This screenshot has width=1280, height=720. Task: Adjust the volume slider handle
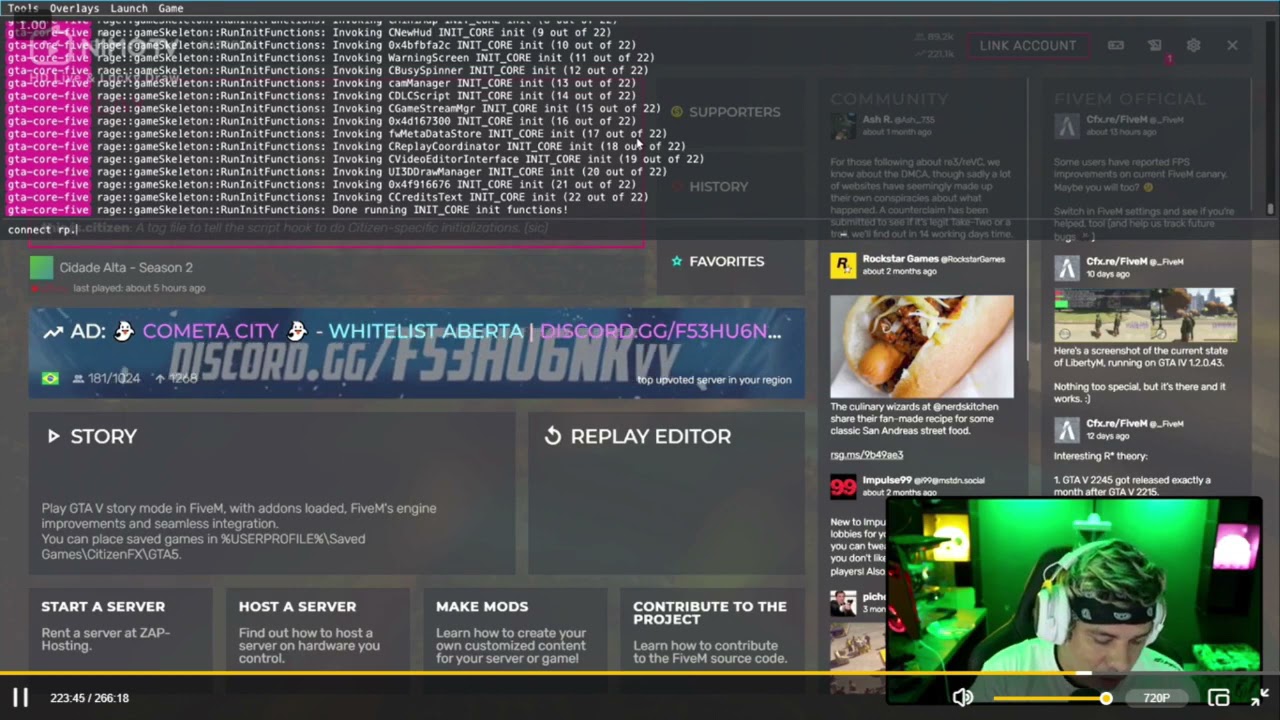click(1106, 698)
